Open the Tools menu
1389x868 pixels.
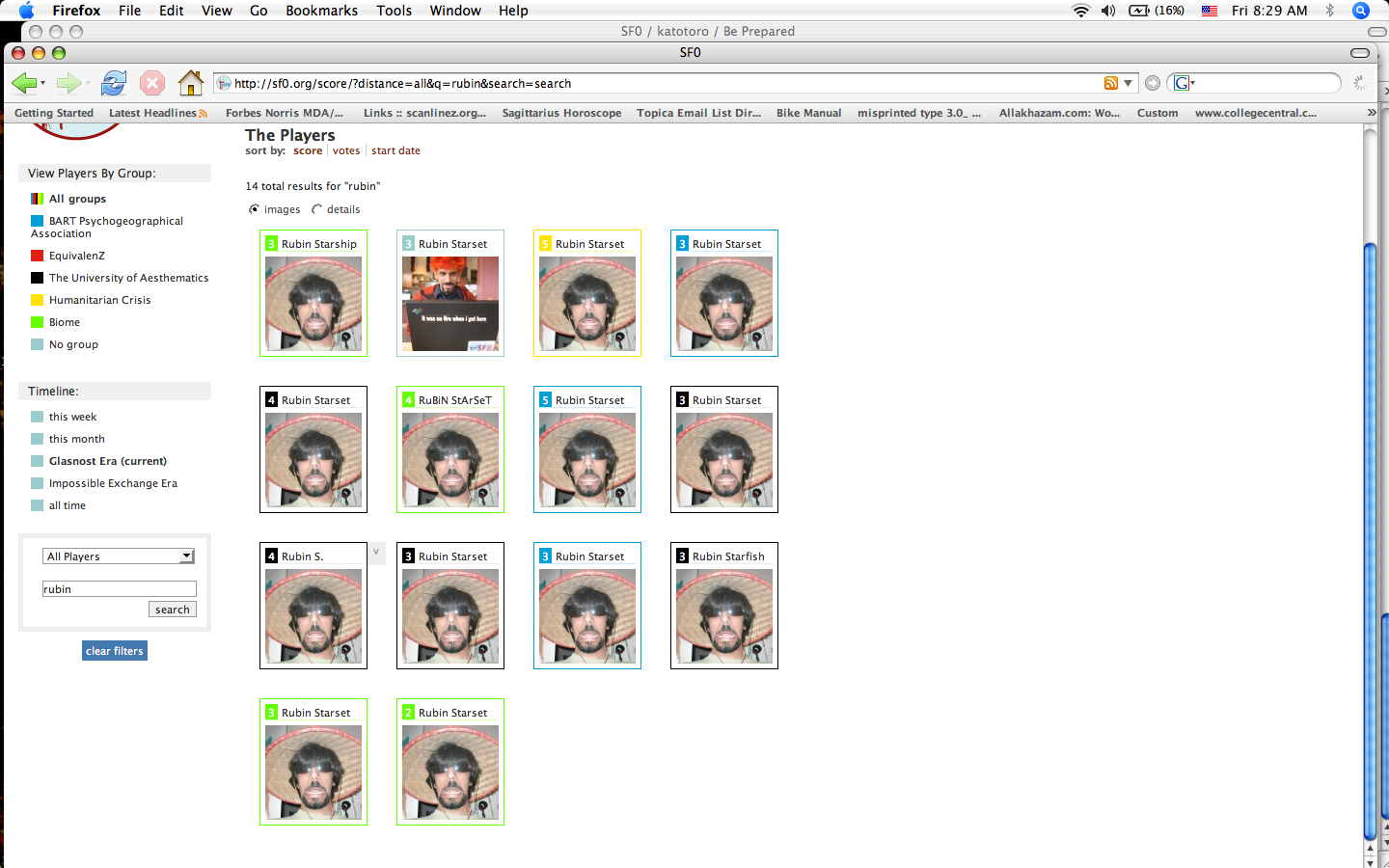[394, 11]
